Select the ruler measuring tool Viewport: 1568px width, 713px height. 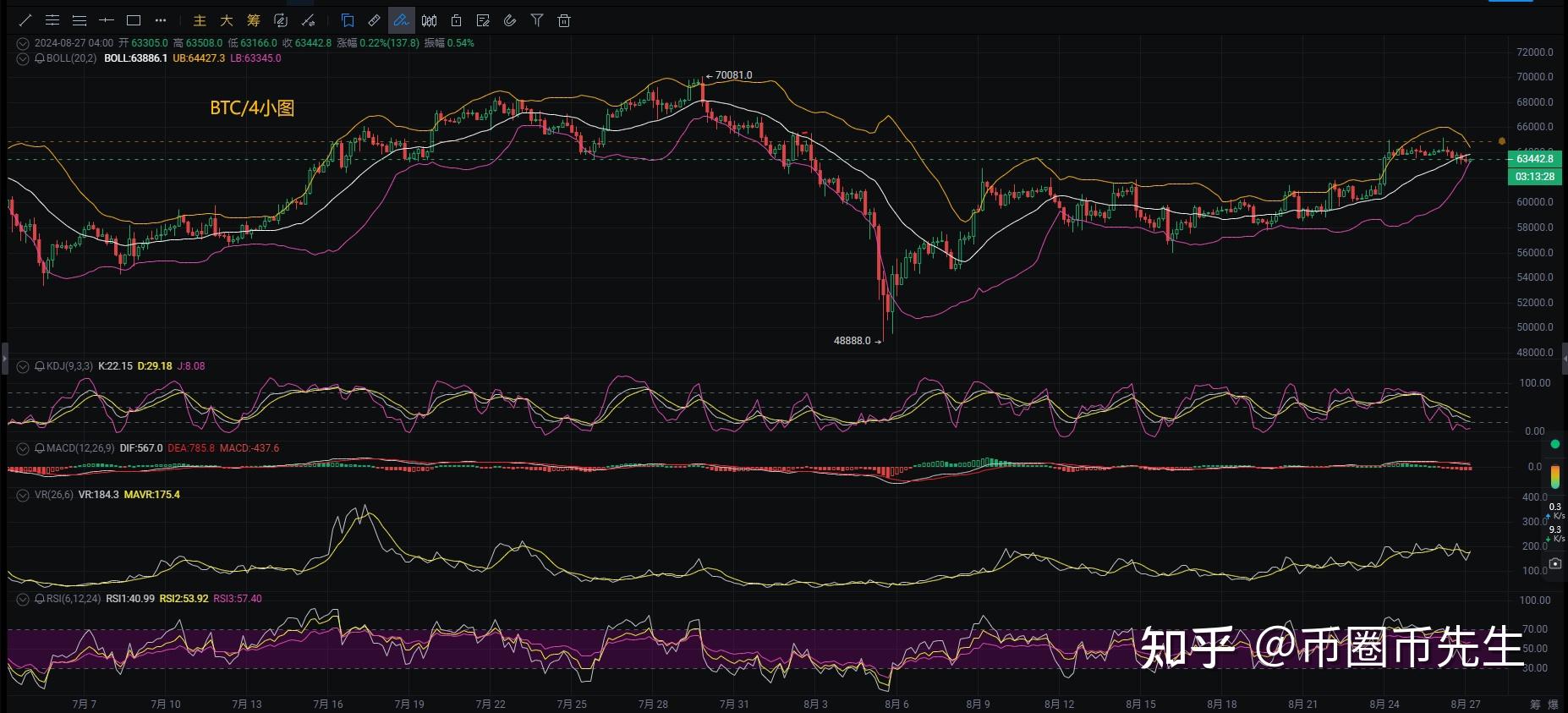tap(375, 20)
